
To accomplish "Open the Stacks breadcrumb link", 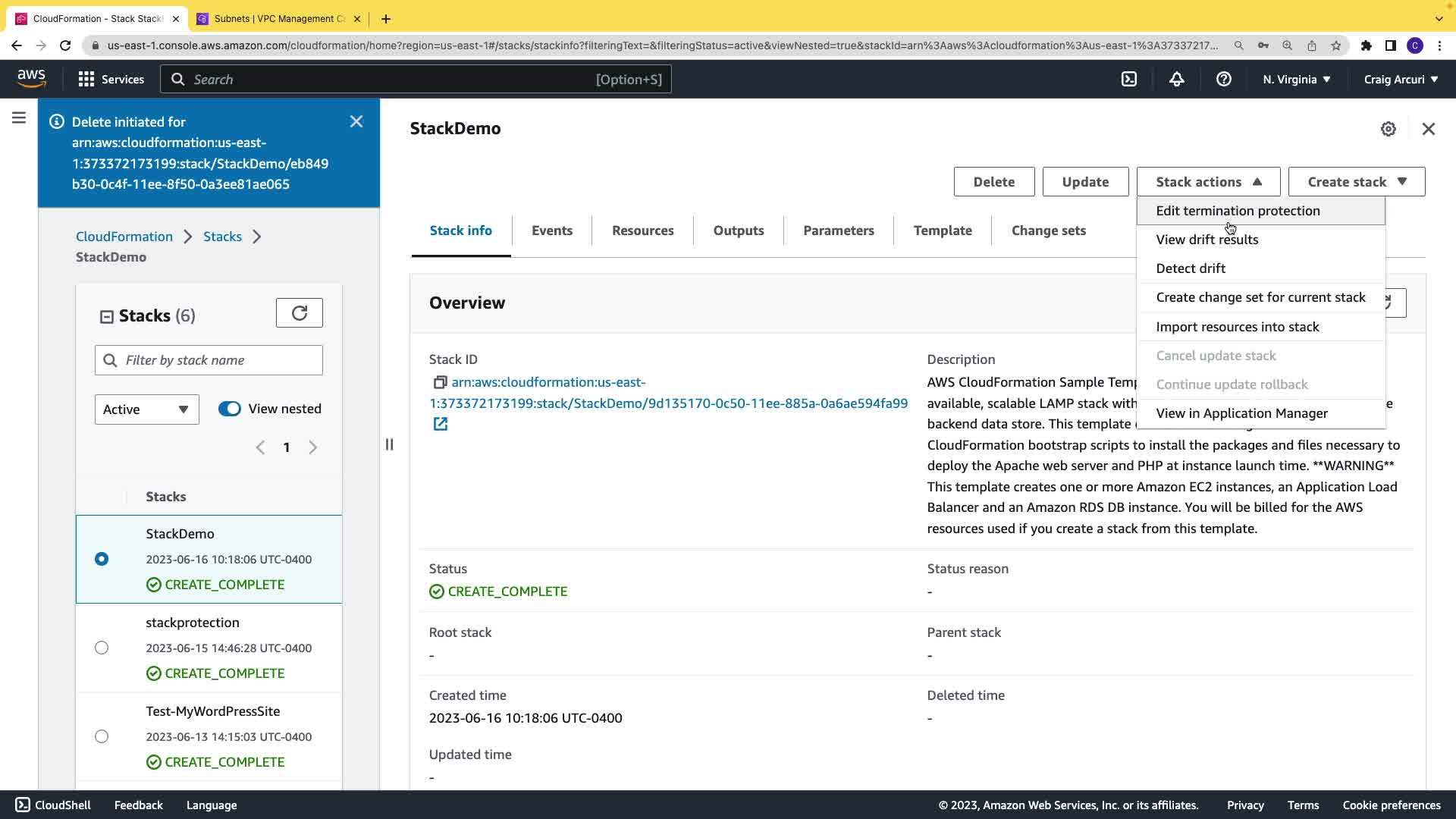I will coord(222,237).
